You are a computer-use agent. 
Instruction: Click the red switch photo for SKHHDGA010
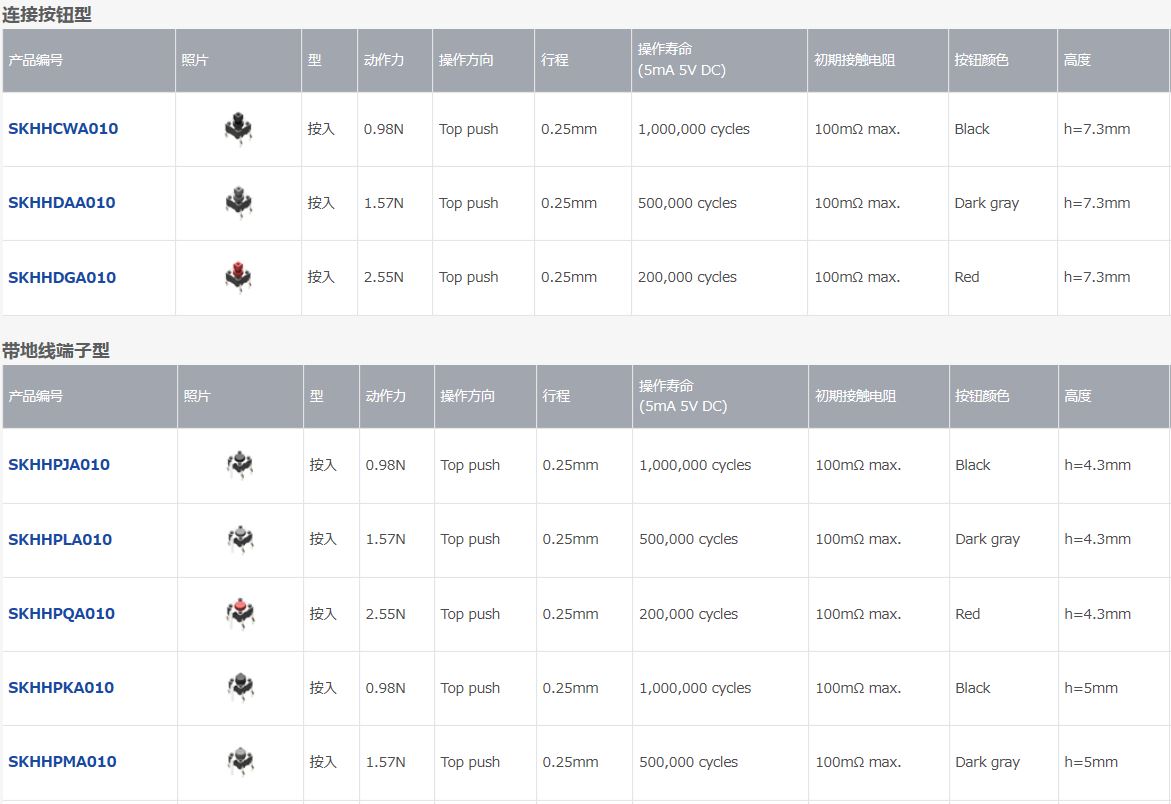[x=238, y=277]
